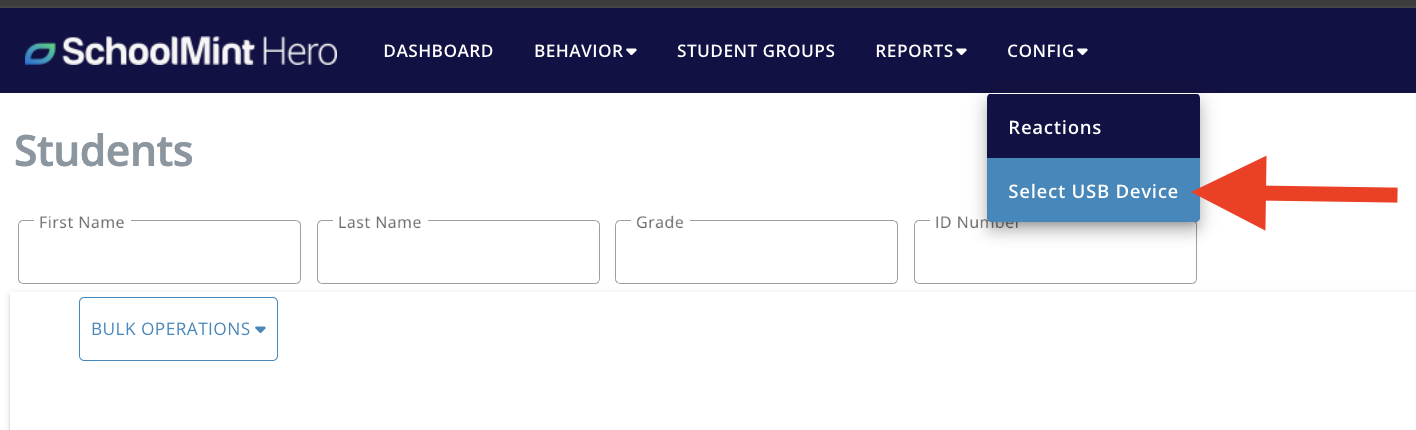Go to STUDENT GROUPS

coord(756,51)
